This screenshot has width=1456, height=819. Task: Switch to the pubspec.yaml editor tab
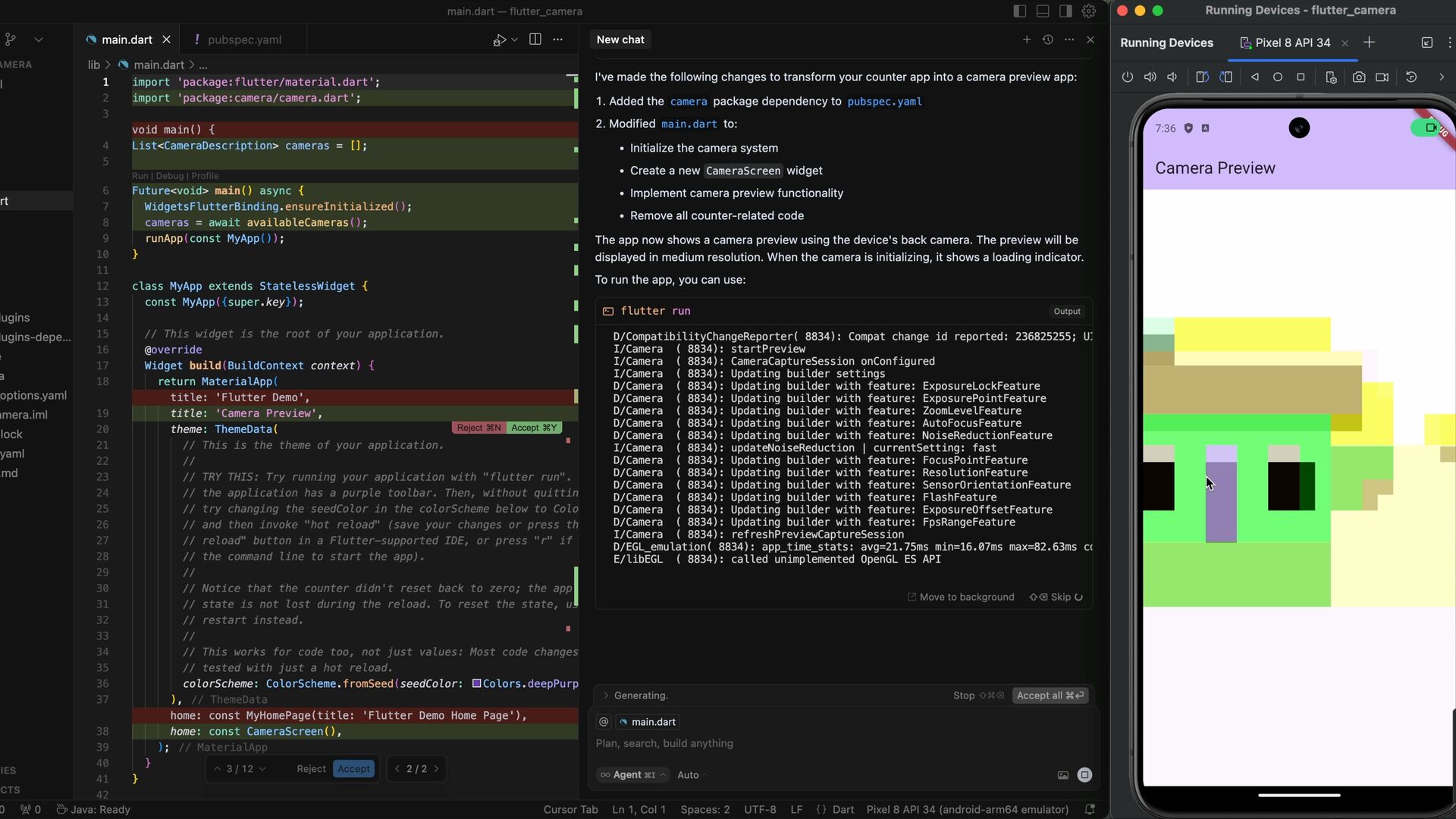coord(243,39)
